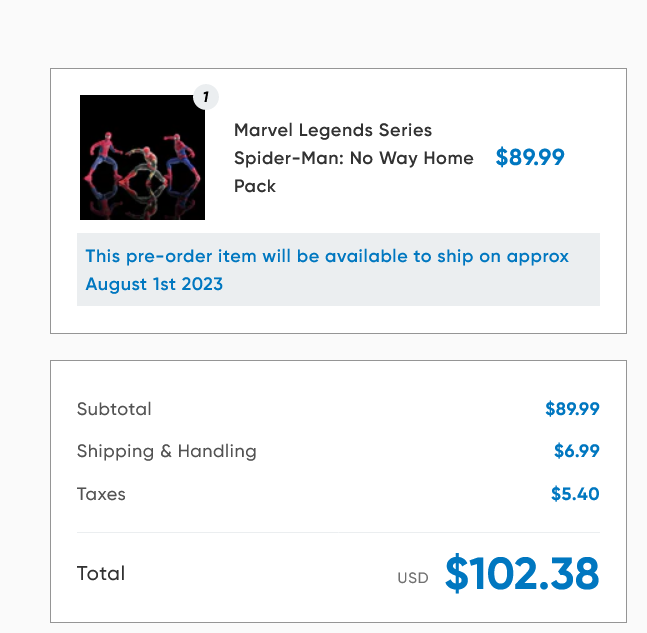647x633 pixels.
Task: Select the Subtotal amount $89.99
Action: pos(572,409)
